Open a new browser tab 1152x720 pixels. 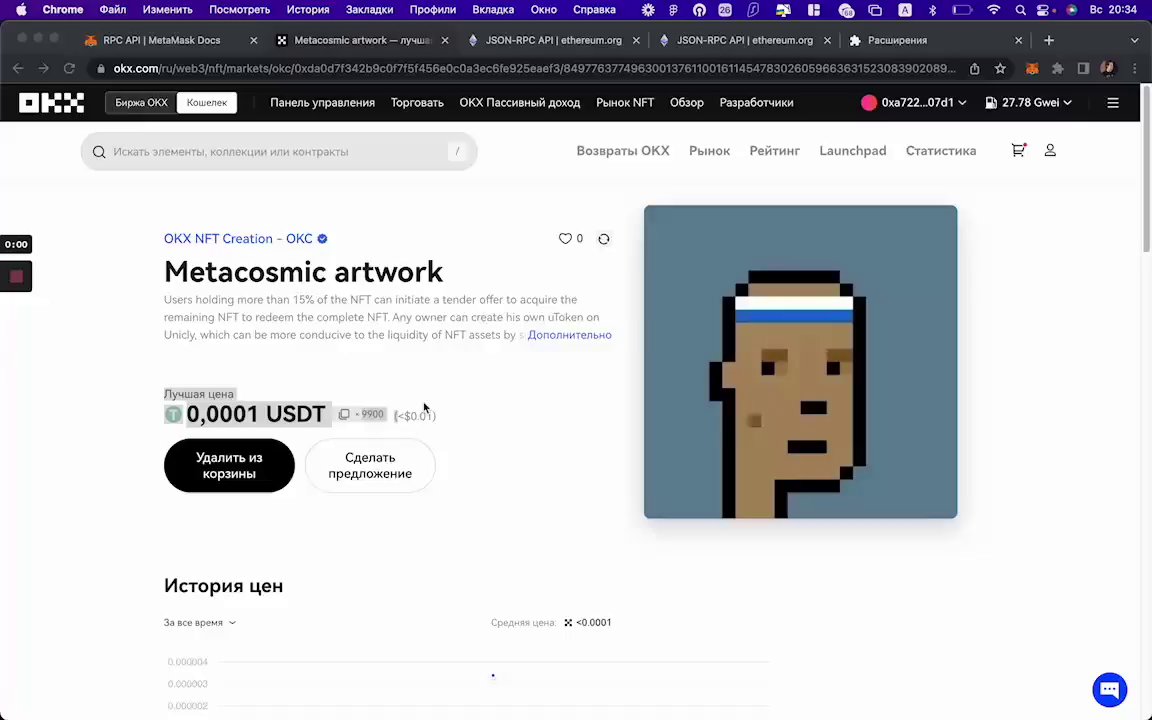coord(1048,40)
